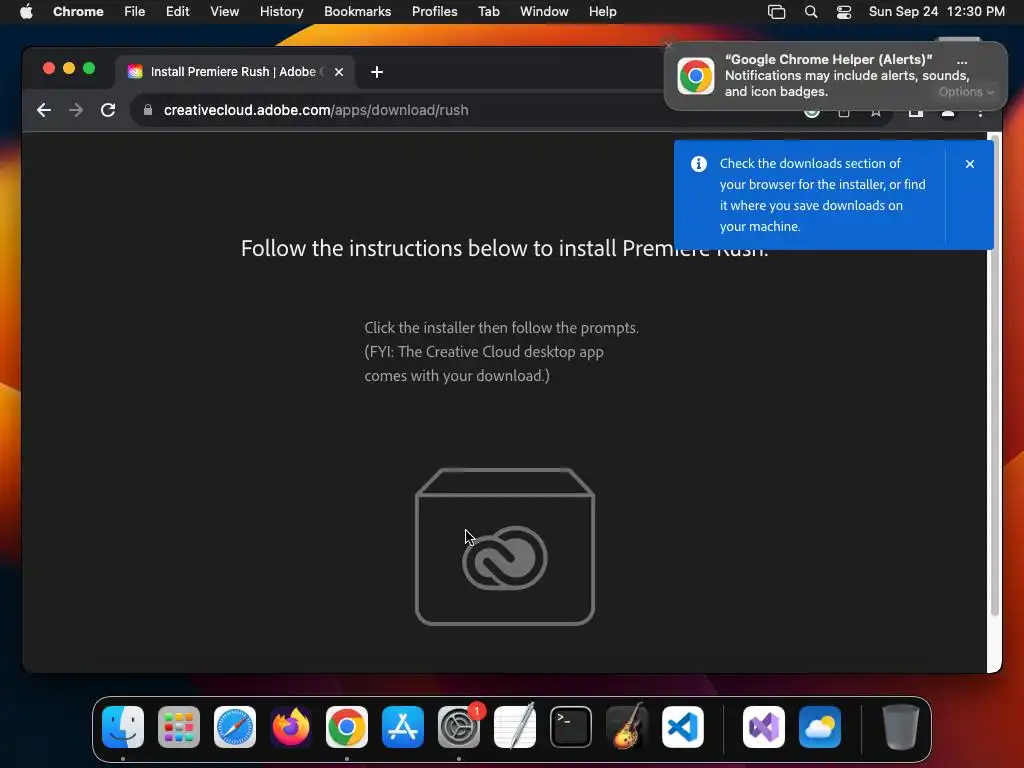Bookmark this page with the star icon
Image resolution: width=1024 pixels, height=768 pixels.
click(876, 112)
